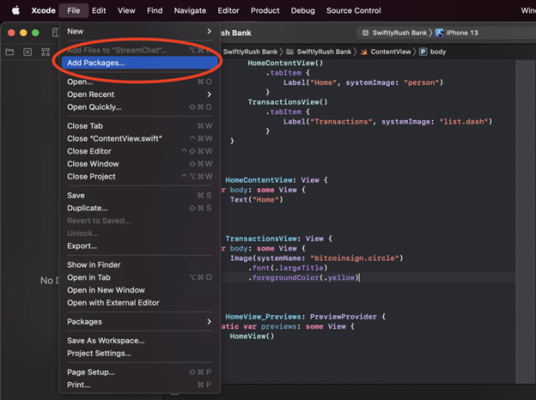Viewport: 536px width, 400px height.
Task: Expand the New submenu
Action: click(x=139, y=31)
